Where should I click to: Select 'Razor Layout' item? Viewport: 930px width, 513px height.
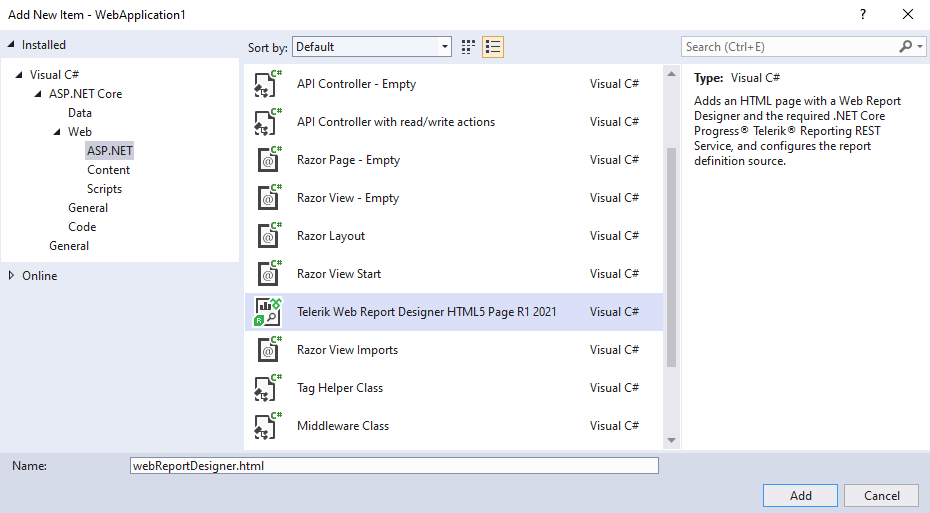[x=454, y=235]
